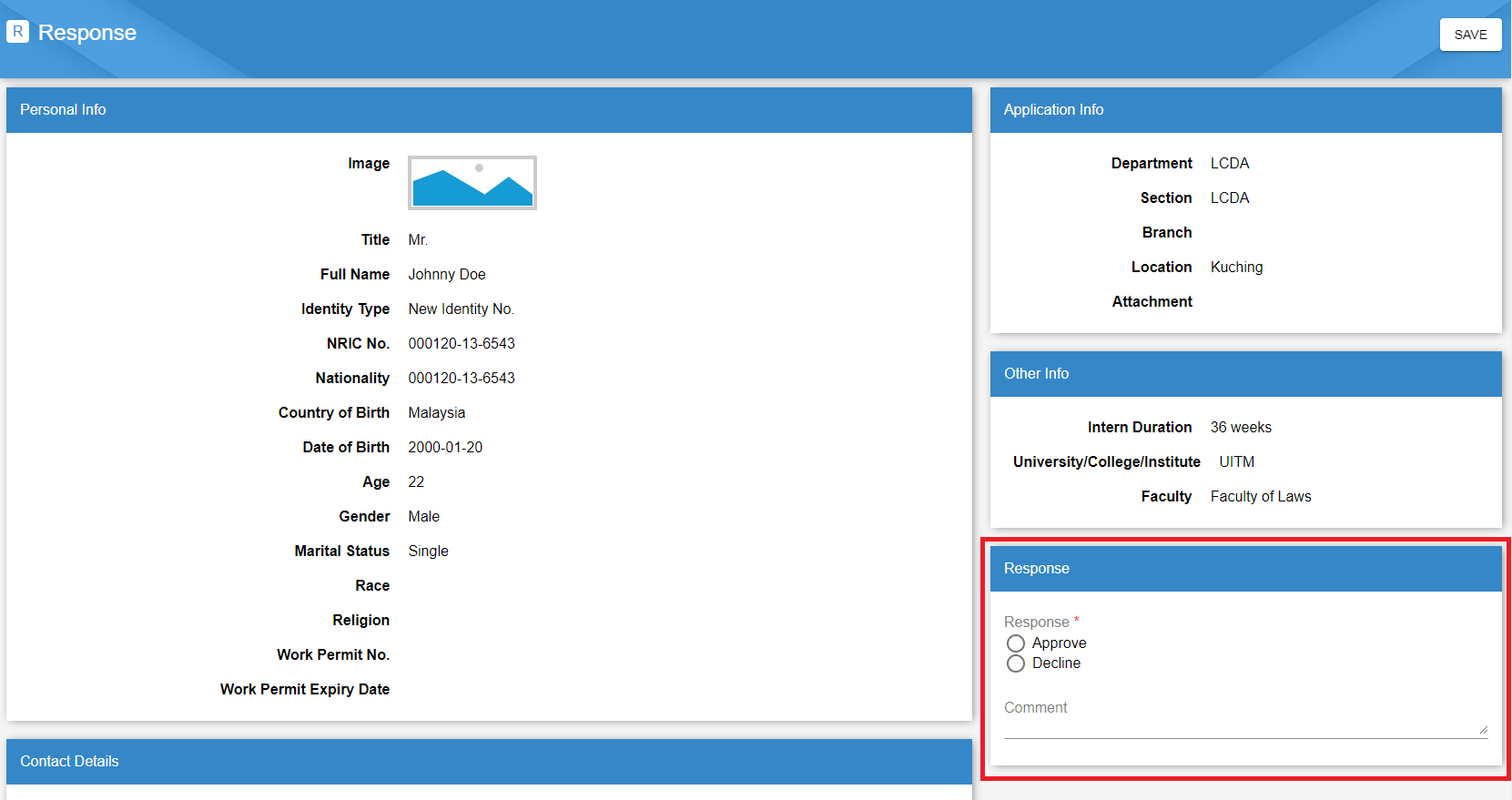Click the Nationality value 000120-13-6543

[x=462, y=379]
